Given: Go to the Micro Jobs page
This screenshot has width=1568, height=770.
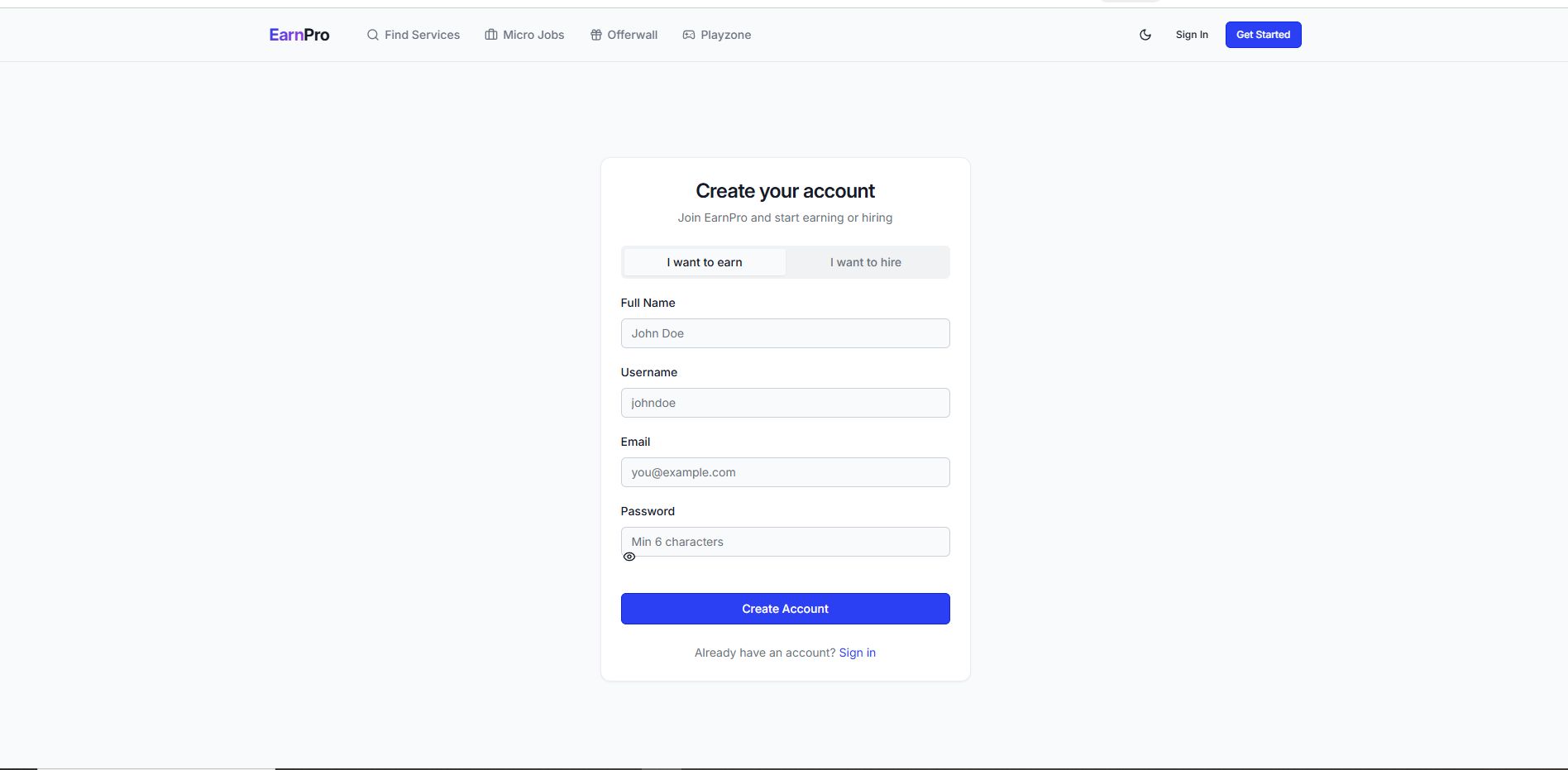Looking at the screenshot, I should [x=533, y=35].
